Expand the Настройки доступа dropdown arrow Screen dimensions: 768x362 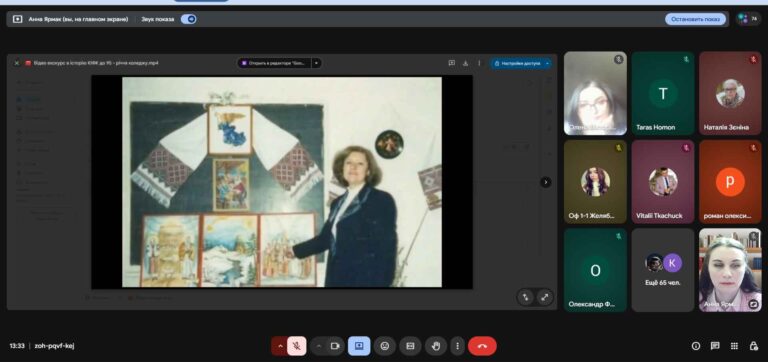click(547, 63)
